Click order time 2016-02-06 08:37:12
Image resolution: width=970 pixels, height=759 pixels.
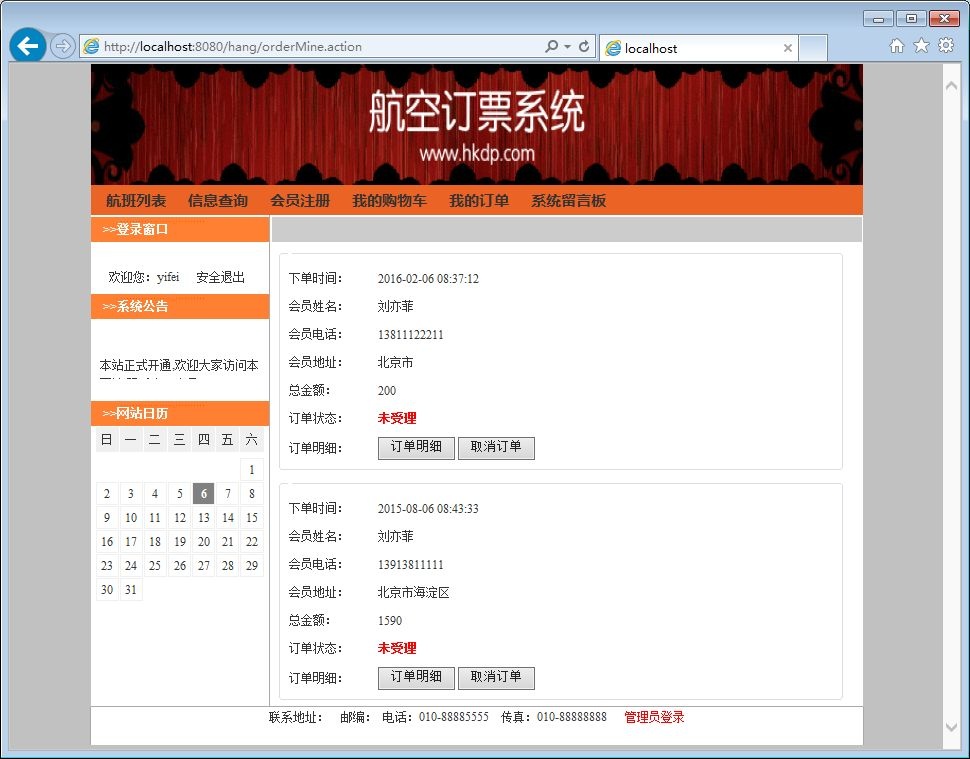tap(428, 278)
